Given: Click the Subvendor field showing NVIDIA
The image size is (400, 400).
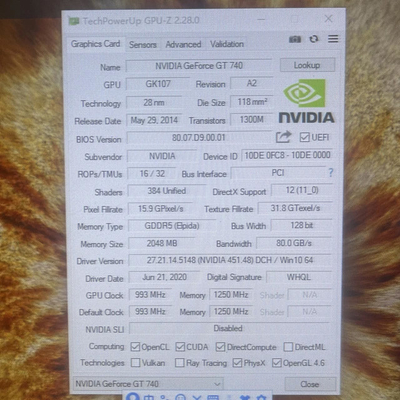Looking at the screenshot, I should click(x=162, y=156).
